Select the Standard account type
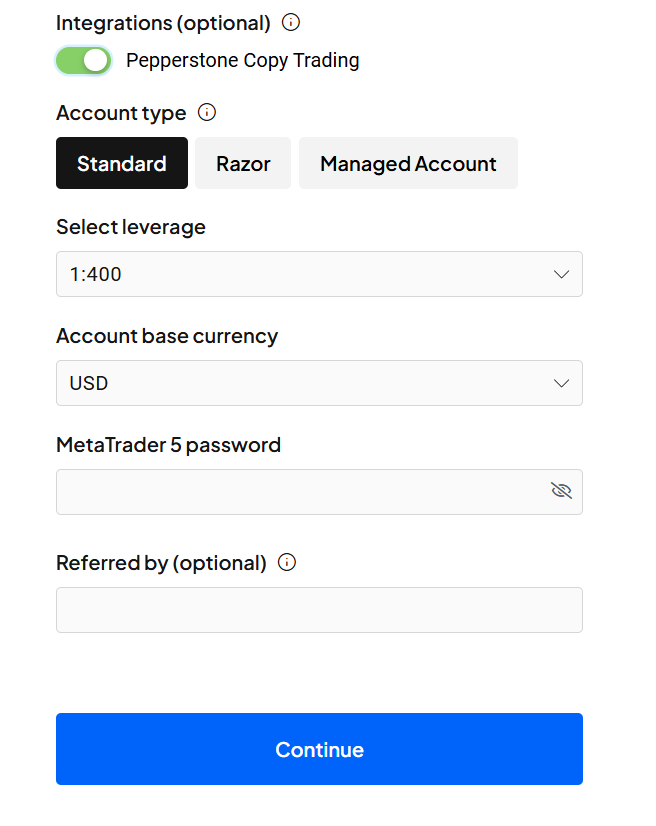The image size is (656, 826). click(122, 163)
